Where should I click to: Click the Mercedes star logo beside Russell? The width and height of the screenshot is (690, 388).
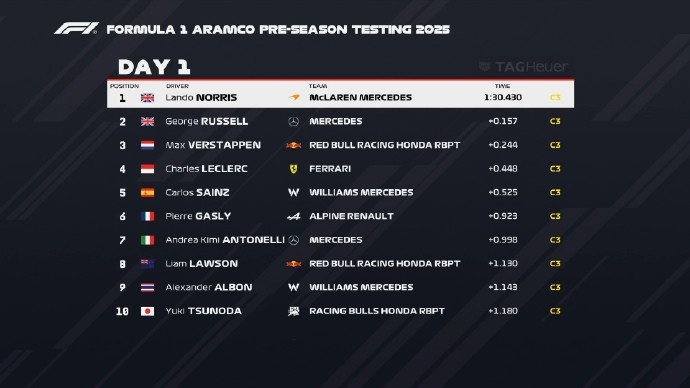pos(294,121)
